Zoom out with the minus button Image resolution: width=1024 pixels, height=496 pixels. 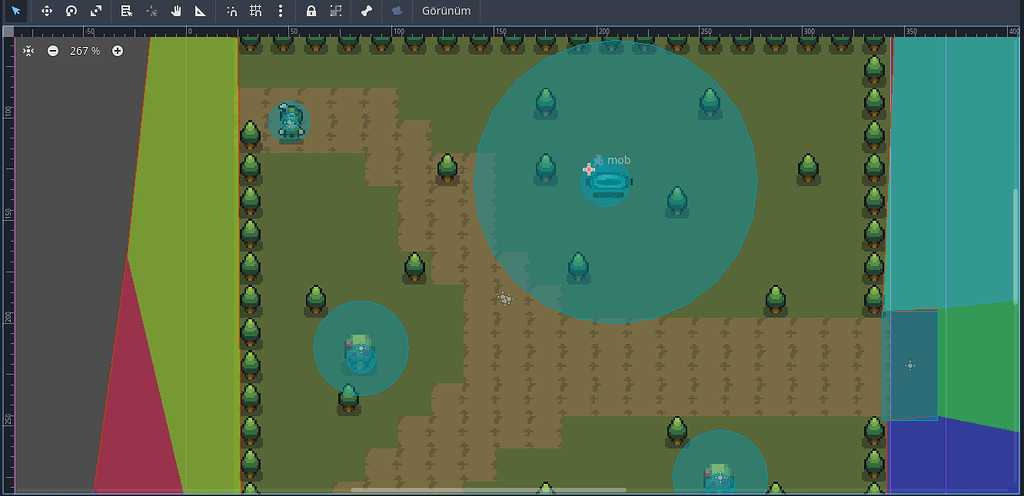pos(53,51)
